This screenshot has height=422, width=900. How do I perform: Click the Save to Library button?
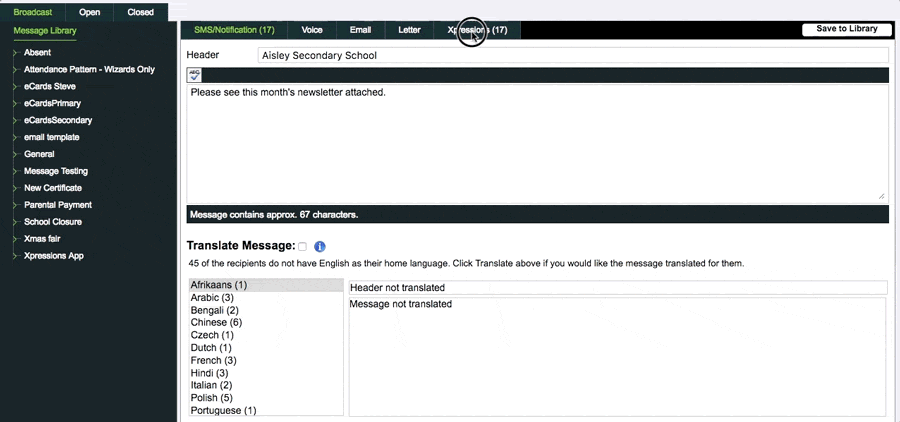[847, 29]
